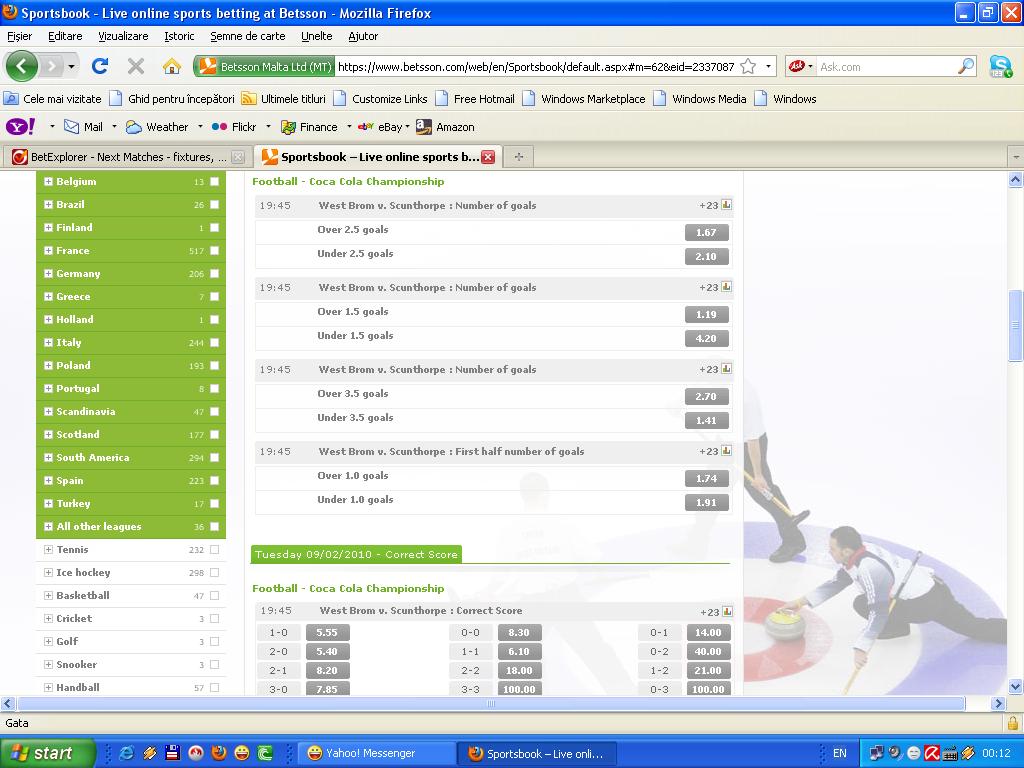Click the betsson.com URL in address bar
1024x768 pixels.
point(536,67)
